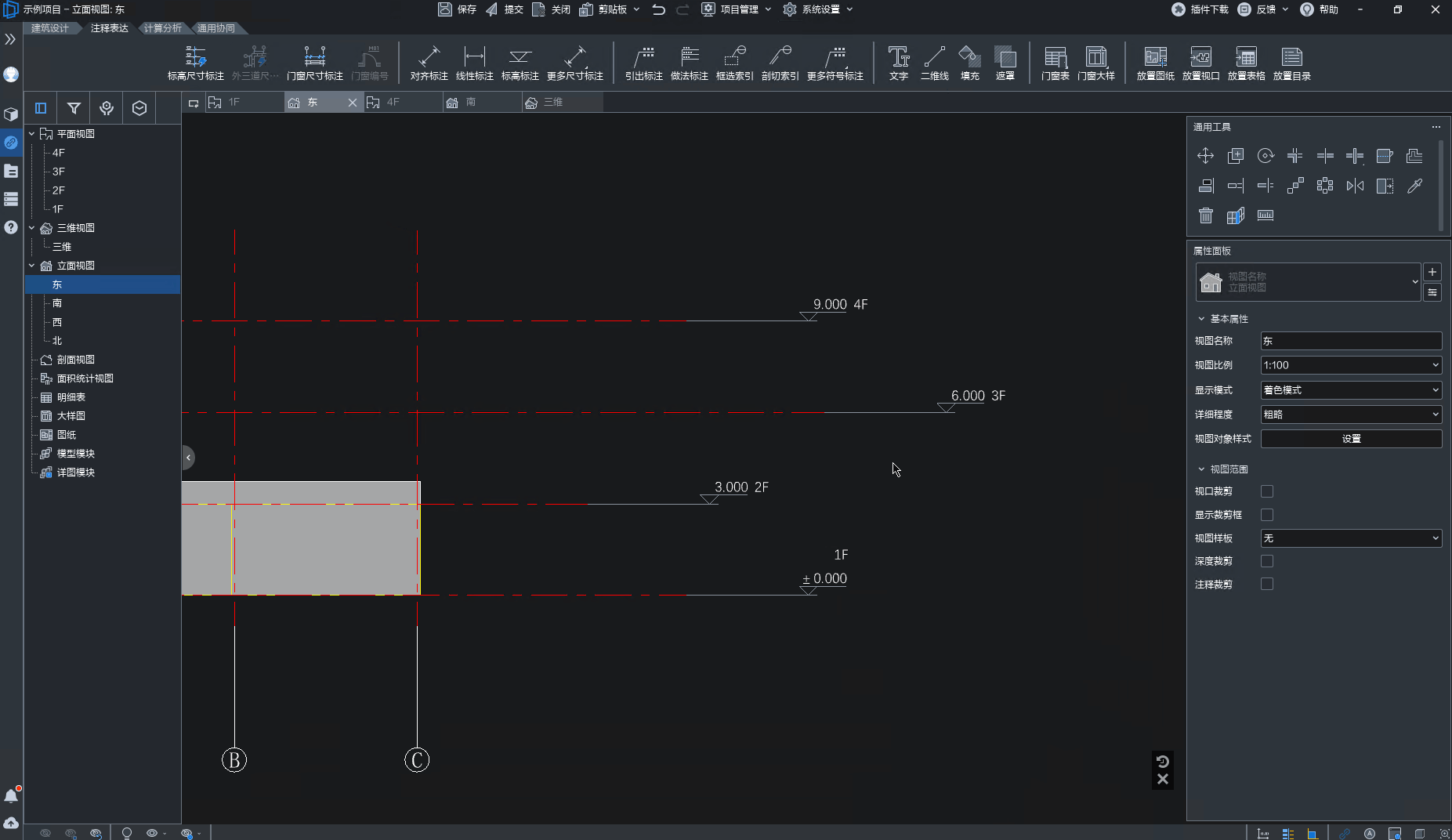Click the 放置图纸 place sheet icon
This screenshot has width=1452, height=840.
(1155, 63)
